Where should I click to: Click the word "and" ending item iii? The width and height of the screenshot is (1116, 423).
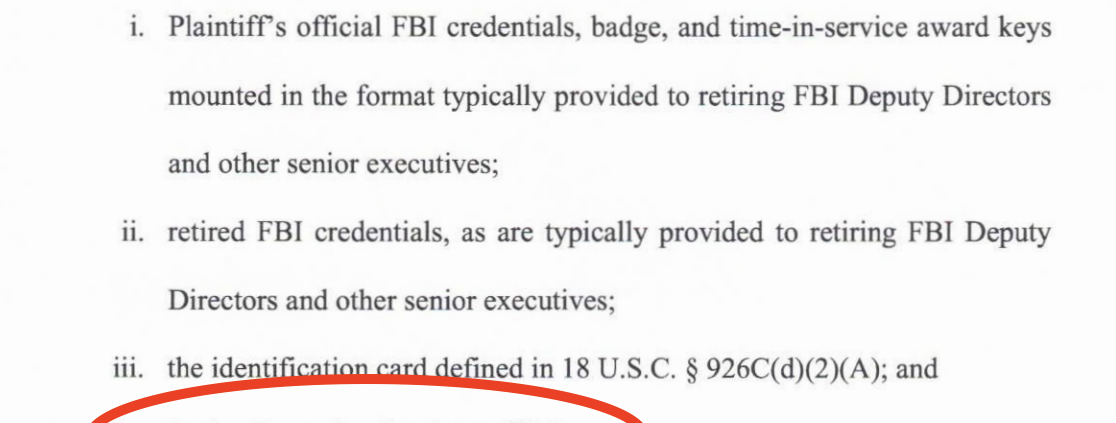[x=917, y=369]
